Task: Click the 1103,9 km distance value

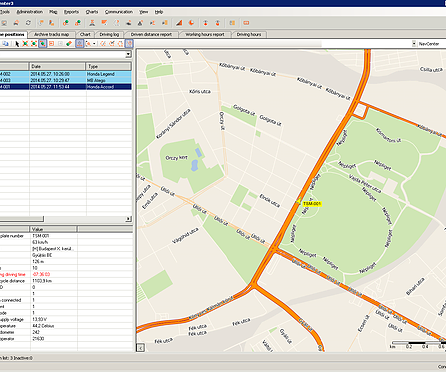Action: 42,281
